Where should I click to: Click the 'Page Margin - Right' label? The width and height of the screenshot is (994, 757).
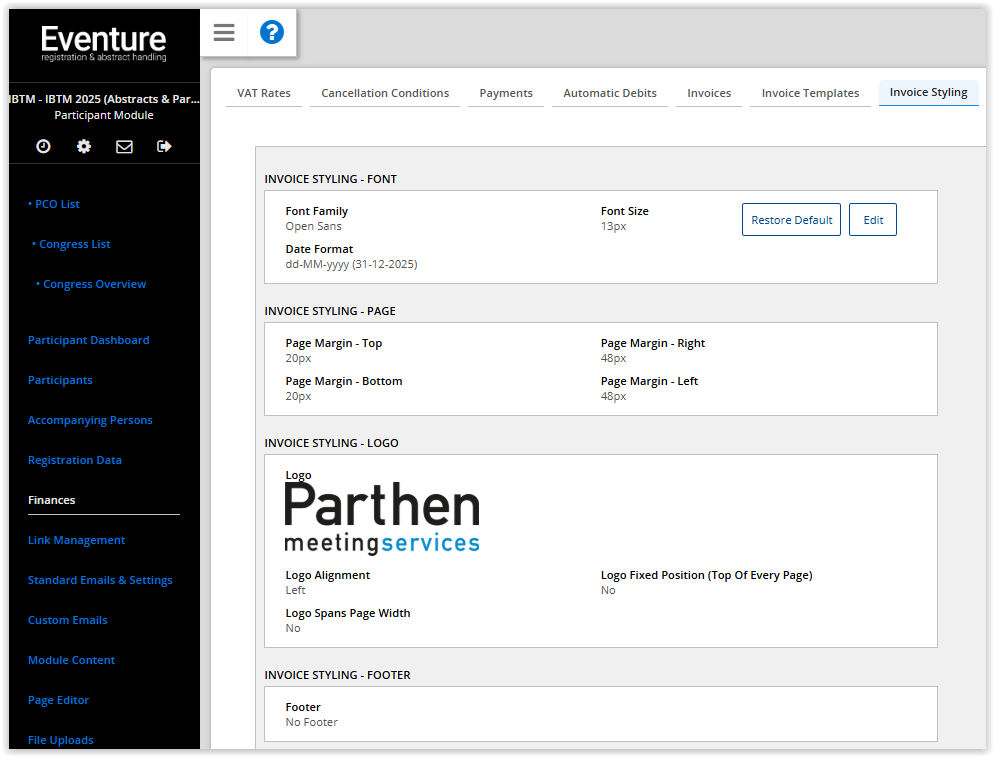coord(653,343)
